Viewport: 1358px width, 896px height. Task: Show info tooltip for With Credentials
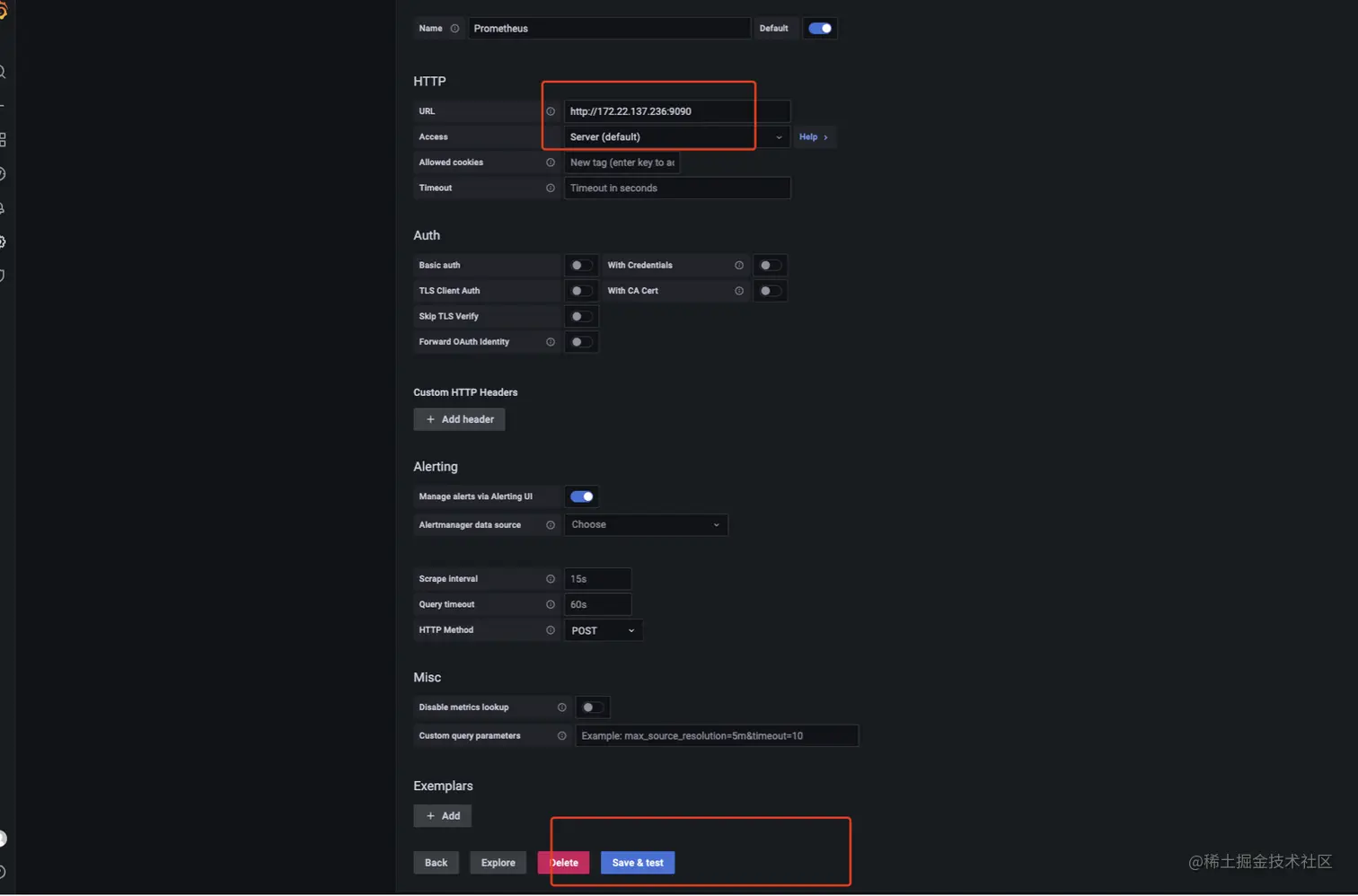tap(739, 265)
